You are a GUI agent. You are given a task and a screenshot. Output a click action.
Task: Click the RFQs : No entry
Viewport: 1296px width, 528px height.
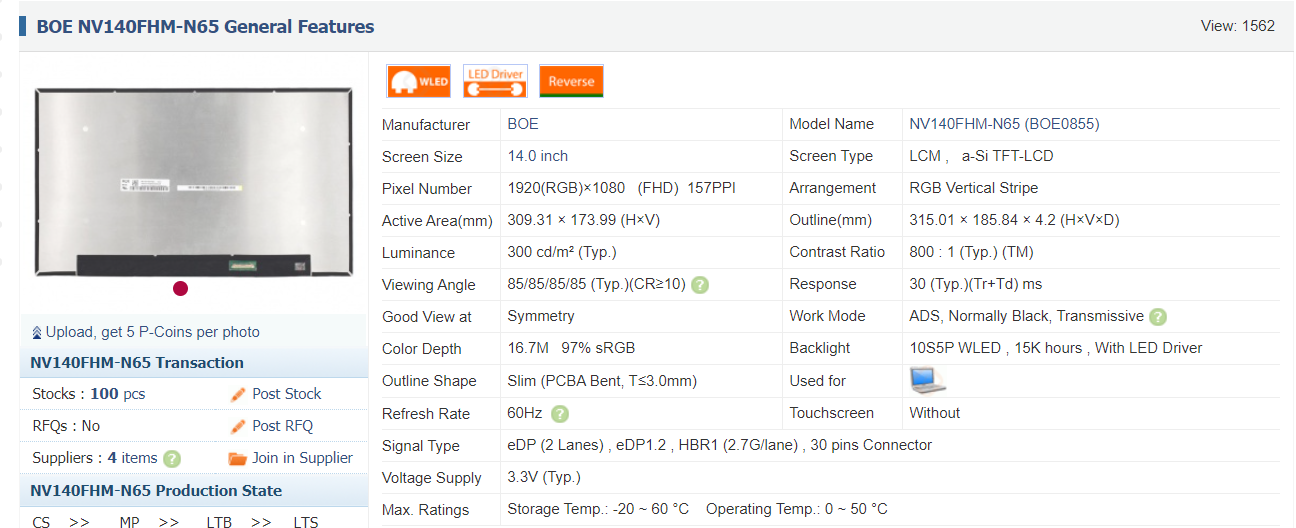coord(66,426)
